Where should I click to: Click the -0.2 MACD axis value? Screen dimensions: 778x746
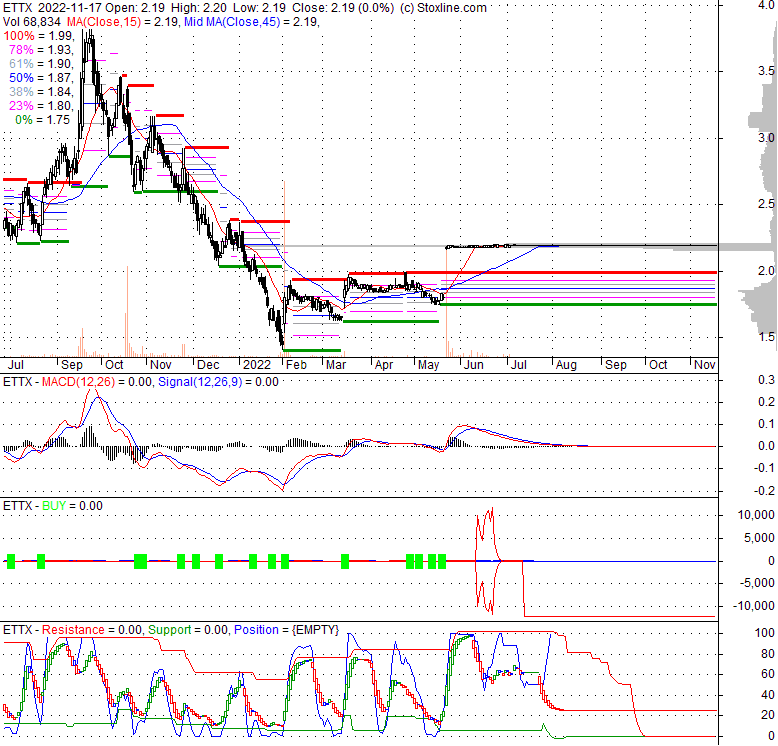click(x=764, y=491)
